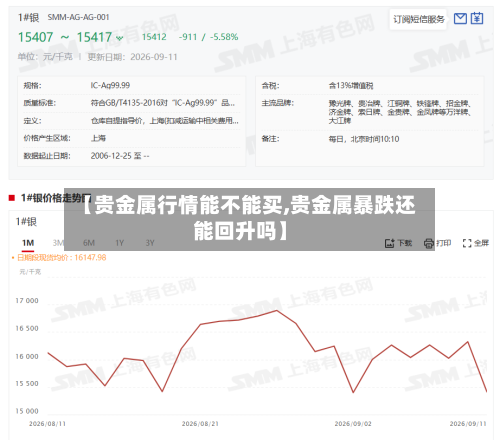Screen dimensions: 500x440
Task: Select the 1Y time range tab
Action: click(x=120, y=243)
